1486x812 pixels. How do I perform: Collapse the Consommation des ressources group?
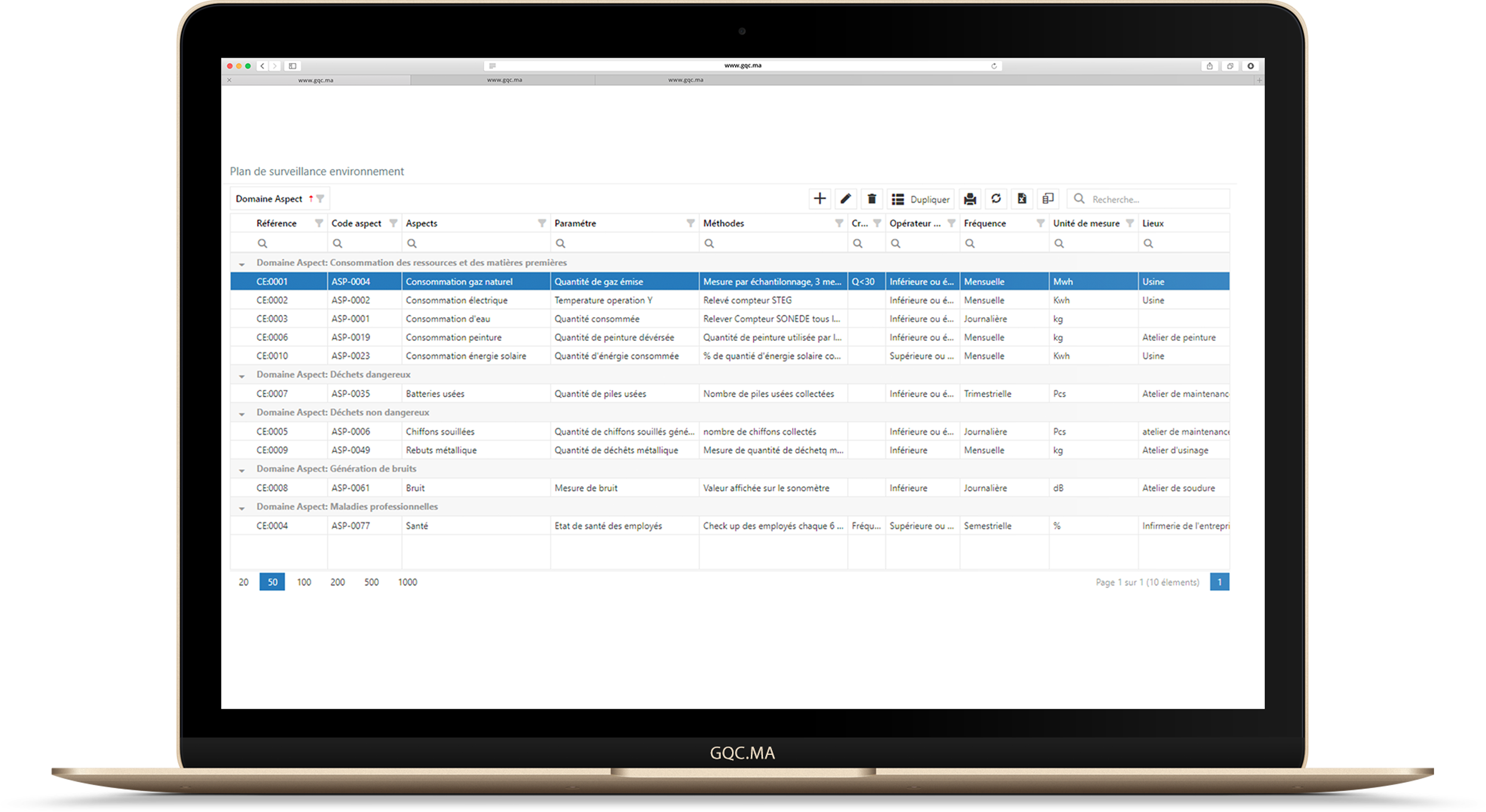click(242, 264)
